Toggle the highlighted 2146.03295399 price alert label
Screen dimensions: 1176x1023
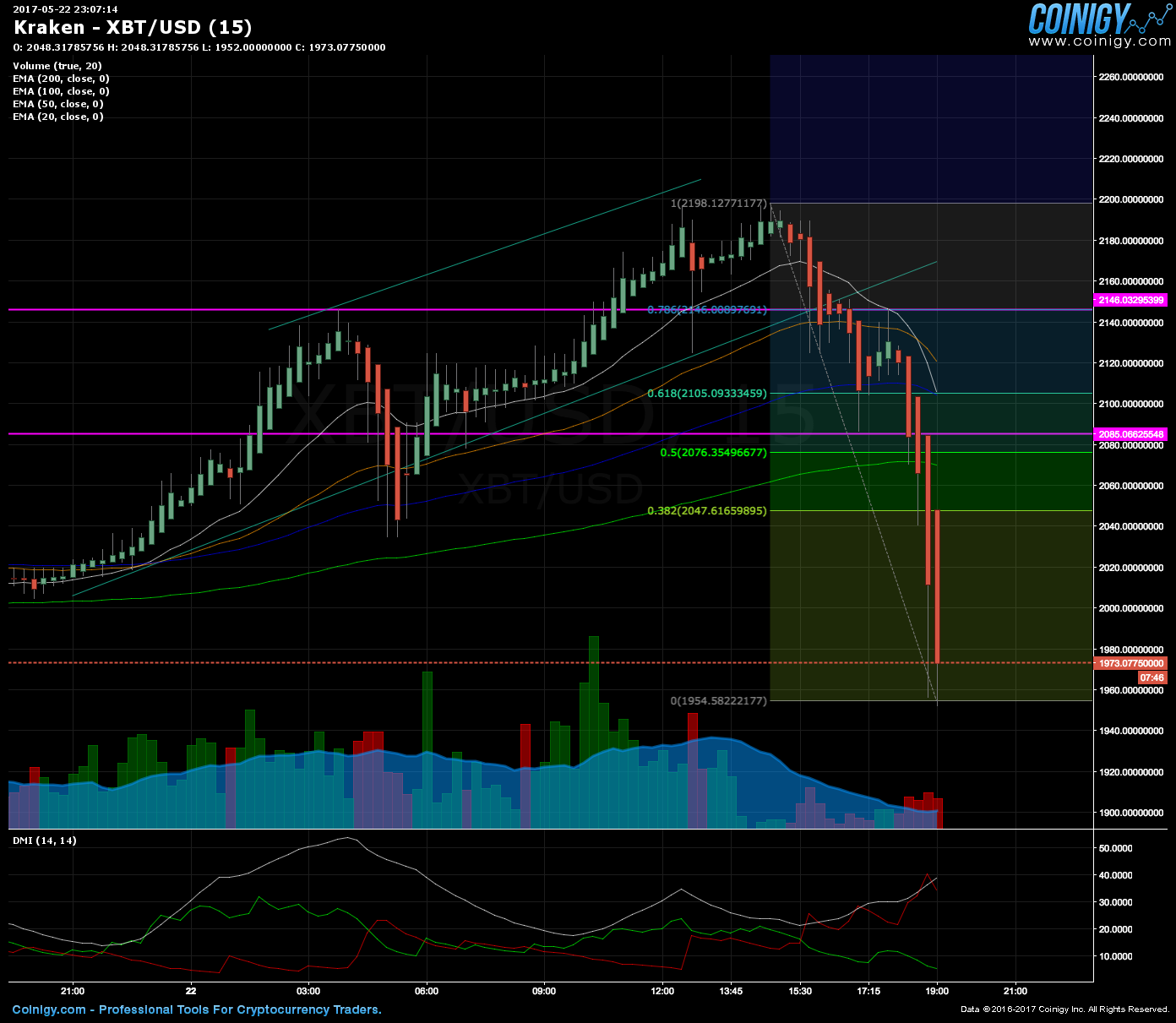1131,299
